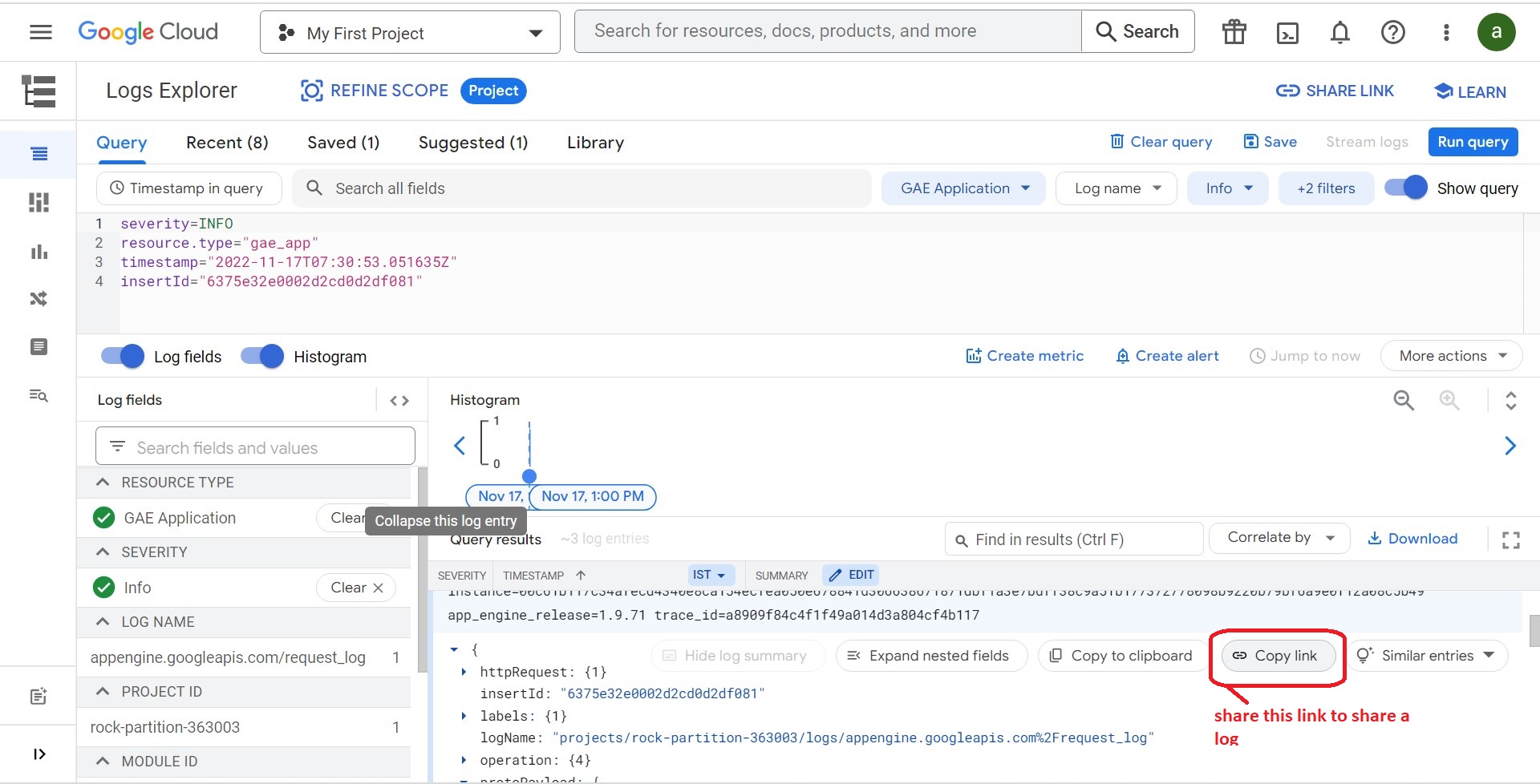Toggle the Show query switch

[1405, 188]
